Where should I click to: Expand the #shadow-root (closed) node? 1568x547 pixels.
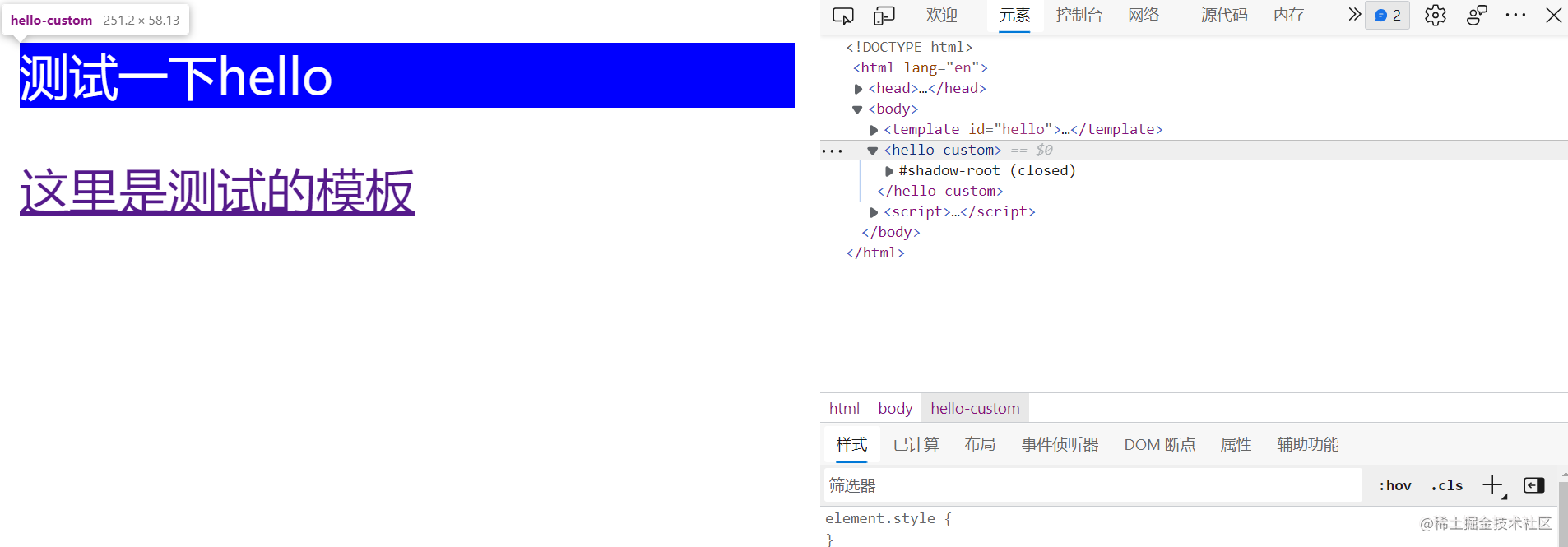[x=889, y=171]
